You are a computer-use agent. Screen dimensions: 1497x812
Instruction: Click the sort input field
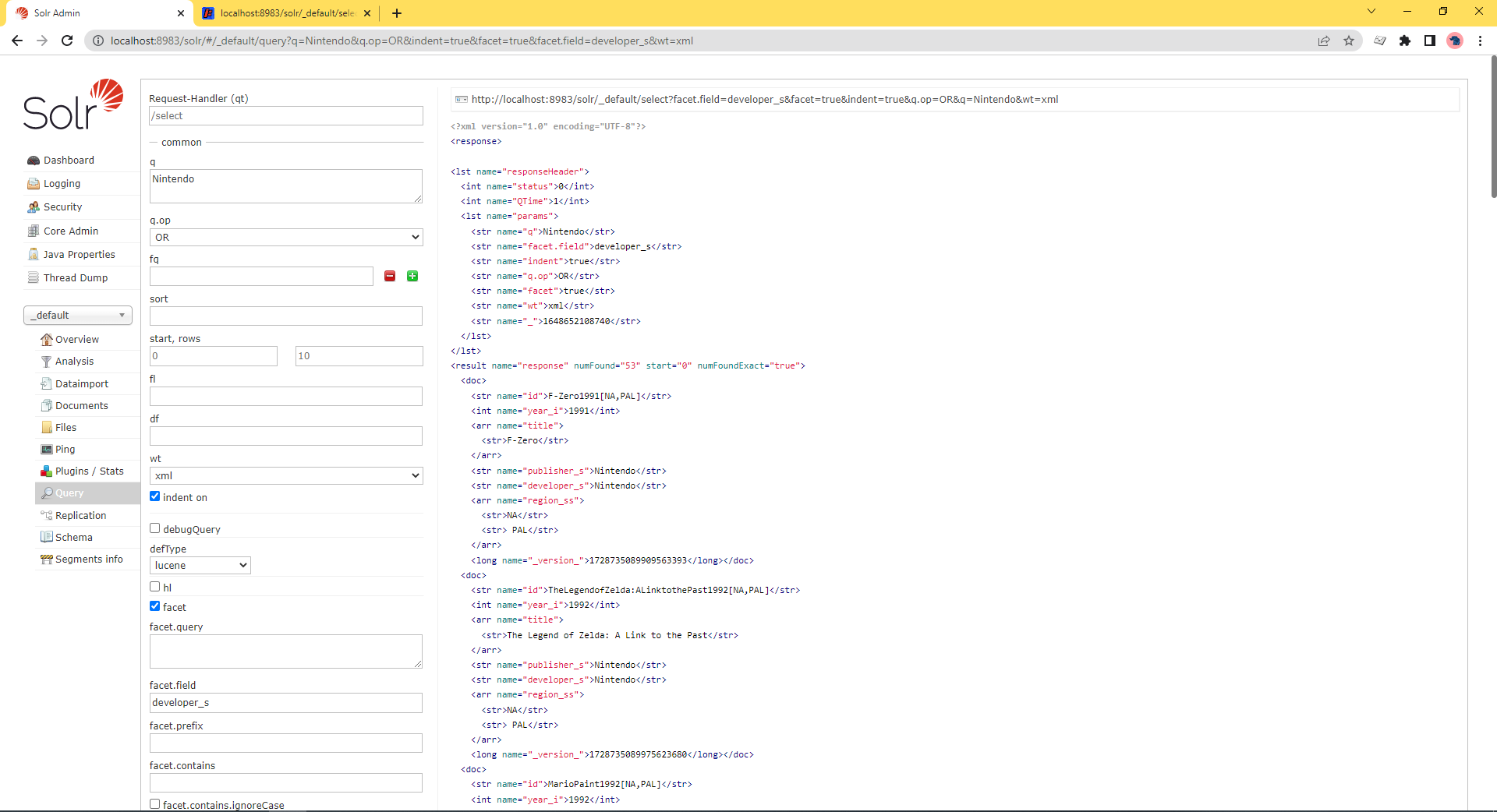point(286,316)
